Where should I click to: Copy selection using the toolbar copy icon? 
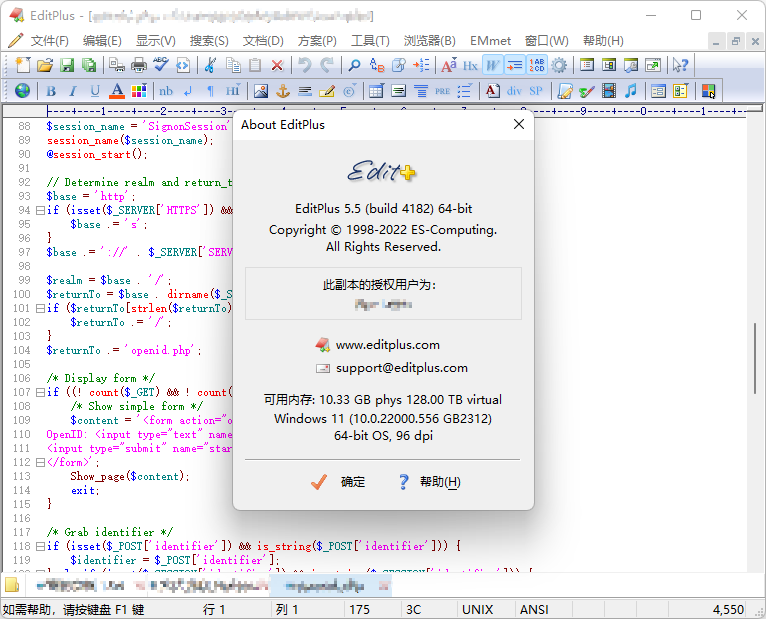click(233, 65)
